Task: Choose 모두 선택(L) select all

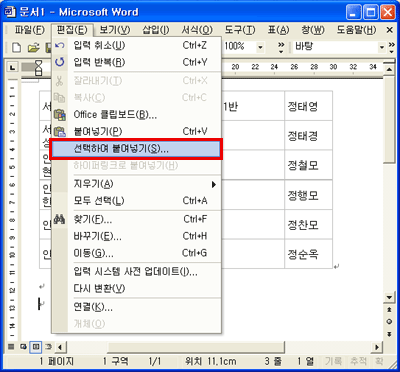Action: (x=137, y=201)
